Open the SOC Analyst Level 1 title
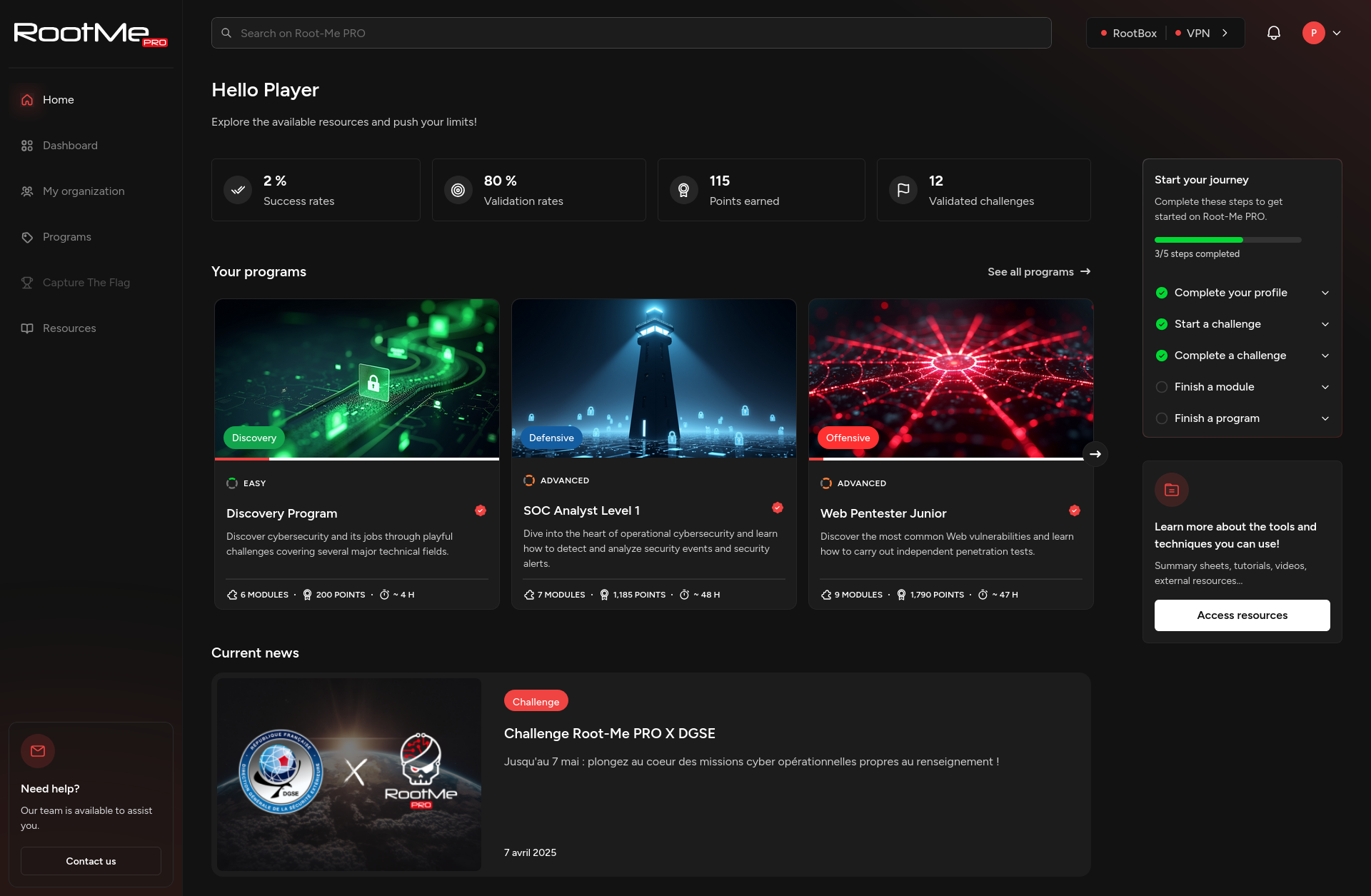The height and width of the screenshot is (896, 1371). click(581, 510)
